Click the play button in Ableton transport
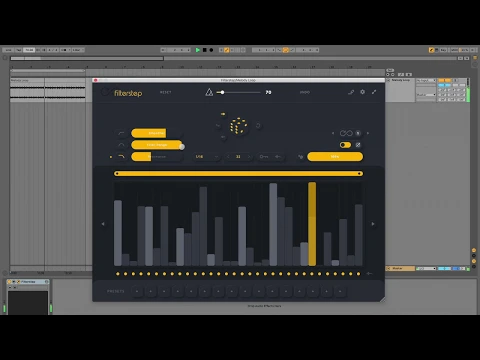The width and height of the screenshot is (480, 360). pyautogui.click(x=198, y=50)
